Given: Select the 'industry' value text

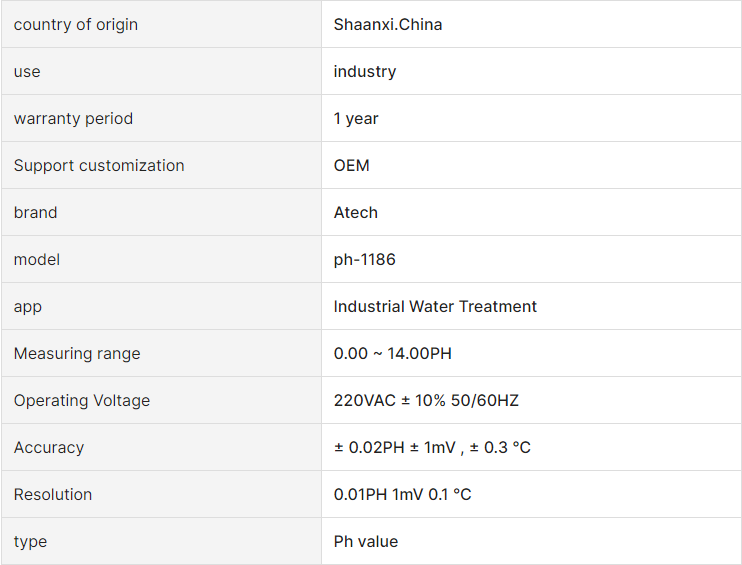Looking at the screenshot, I should (365, 71).
